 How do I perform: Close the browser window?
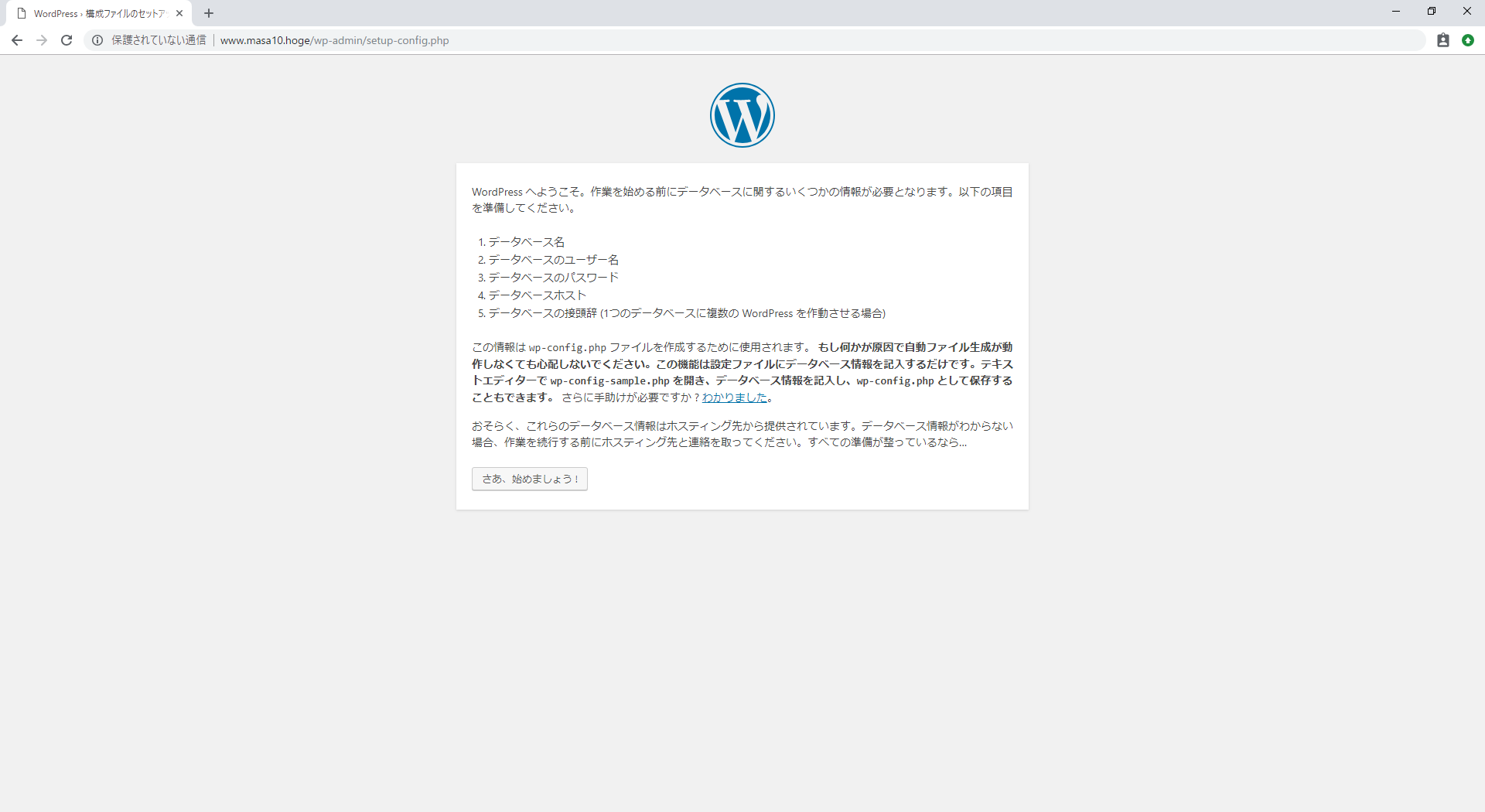(x=1467, y=12)
